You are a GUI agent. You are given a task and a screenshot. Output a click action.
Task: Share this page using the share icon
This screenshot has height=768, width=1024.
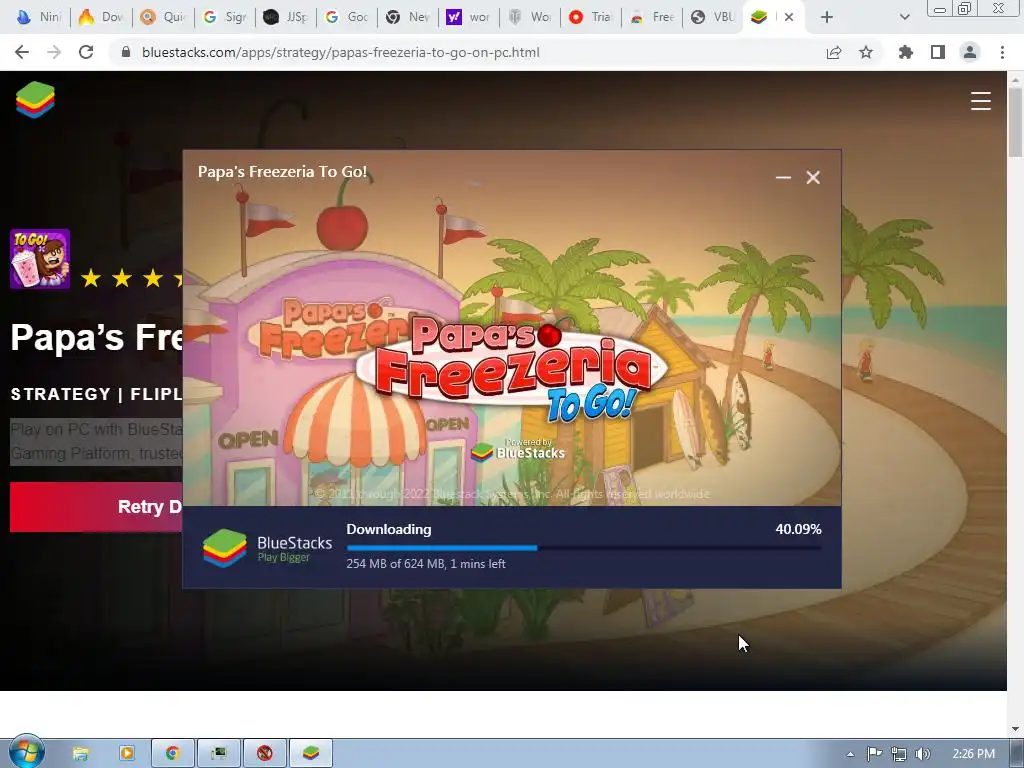834,52
